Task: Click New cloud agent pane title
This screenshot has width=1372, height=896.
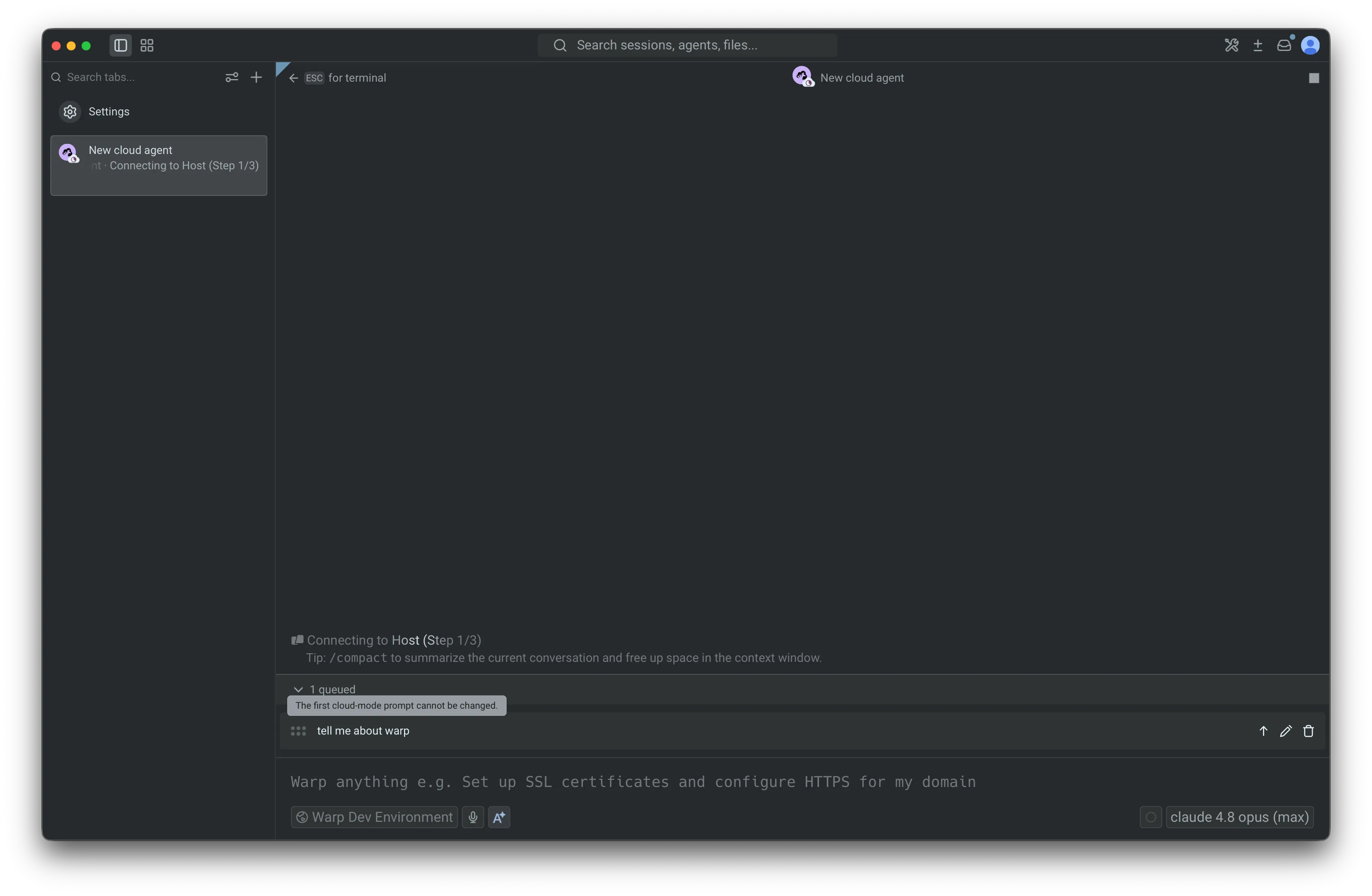Action: (862, 78)
